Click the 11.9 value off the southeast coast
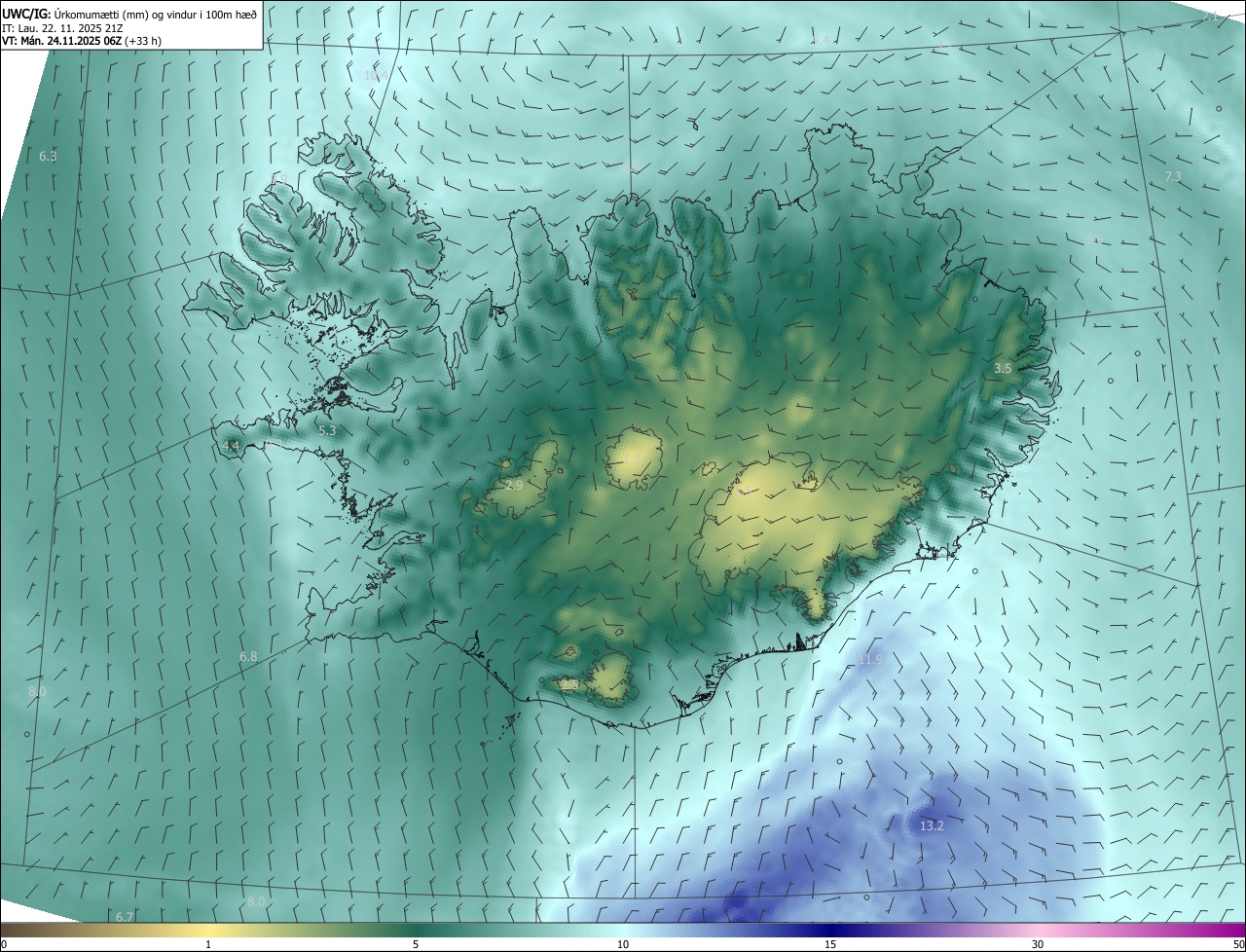1246x952 pixels. tap(870, 660)
